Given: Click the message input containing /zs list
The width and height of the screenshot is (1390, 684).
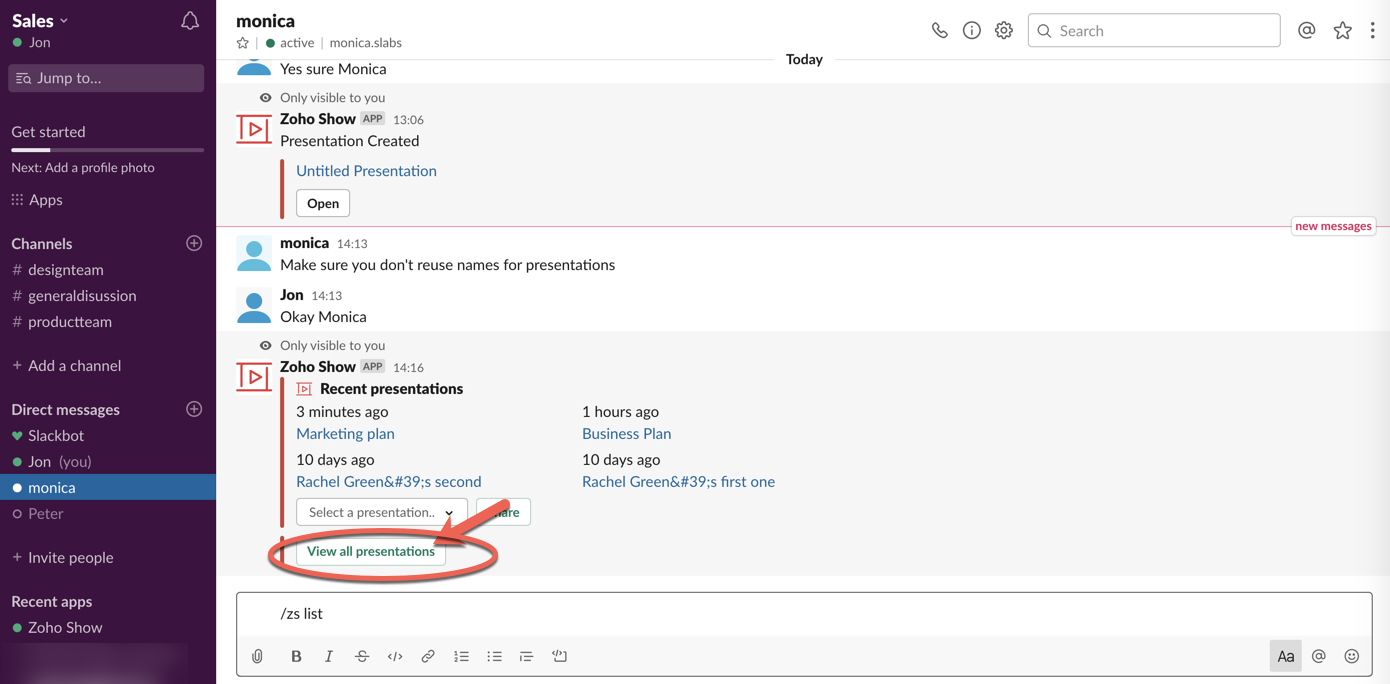Looking at the screenshot, I should click(804, 614).
